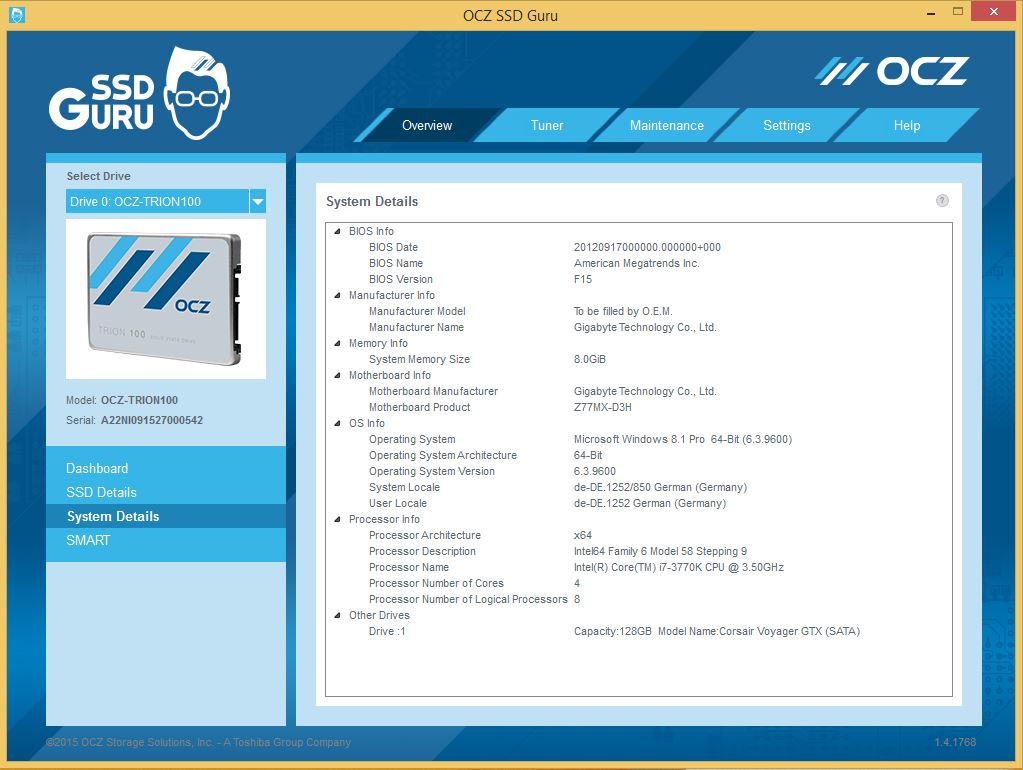The height and width of the screenshot is (770, 1023).
Task: Click the OCZ Trion 100 drive image
Action: tap(166, 299)
